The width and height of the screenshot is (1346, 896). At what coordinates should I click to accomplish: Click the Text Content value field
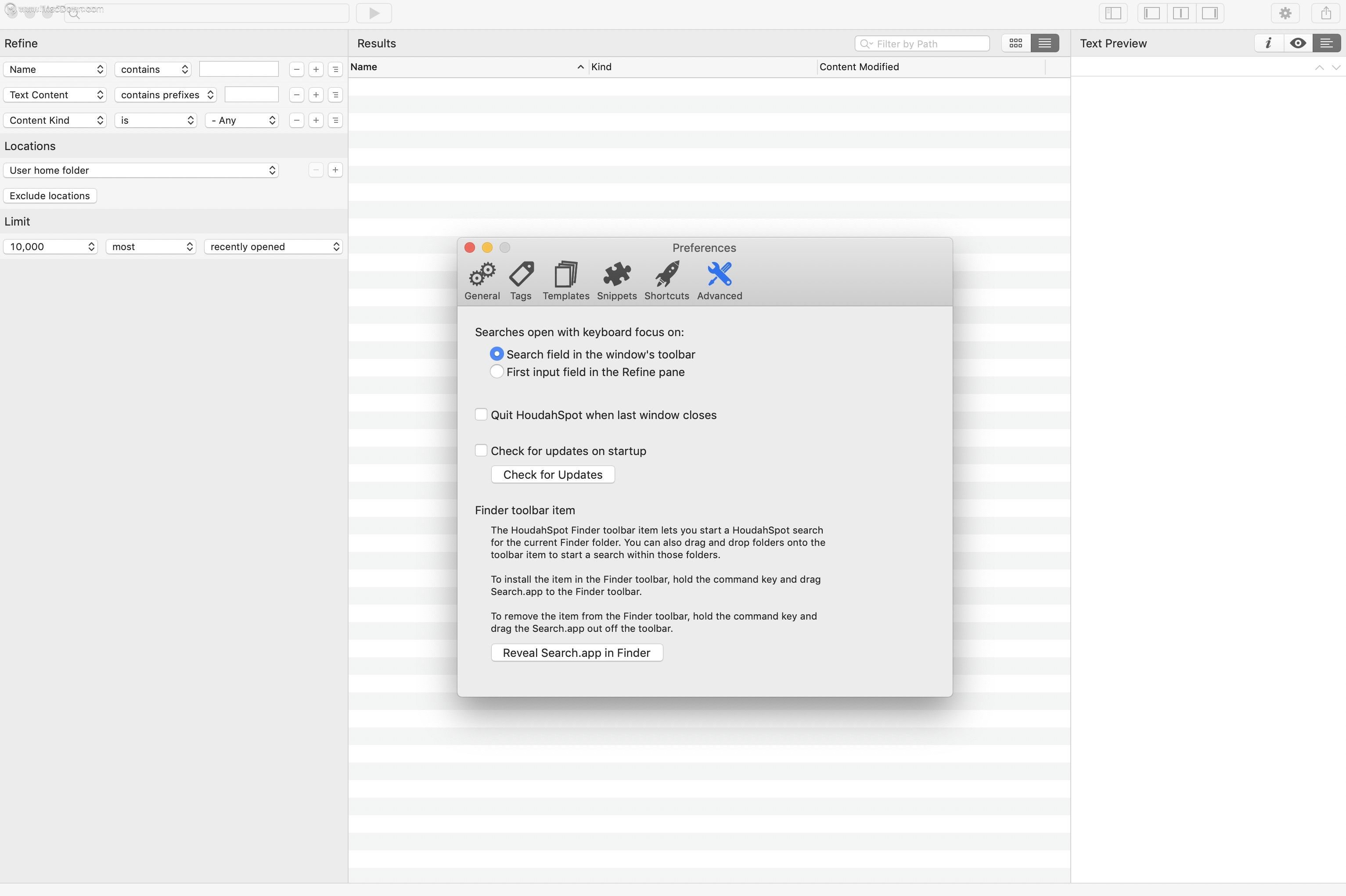tap(252, 94)
